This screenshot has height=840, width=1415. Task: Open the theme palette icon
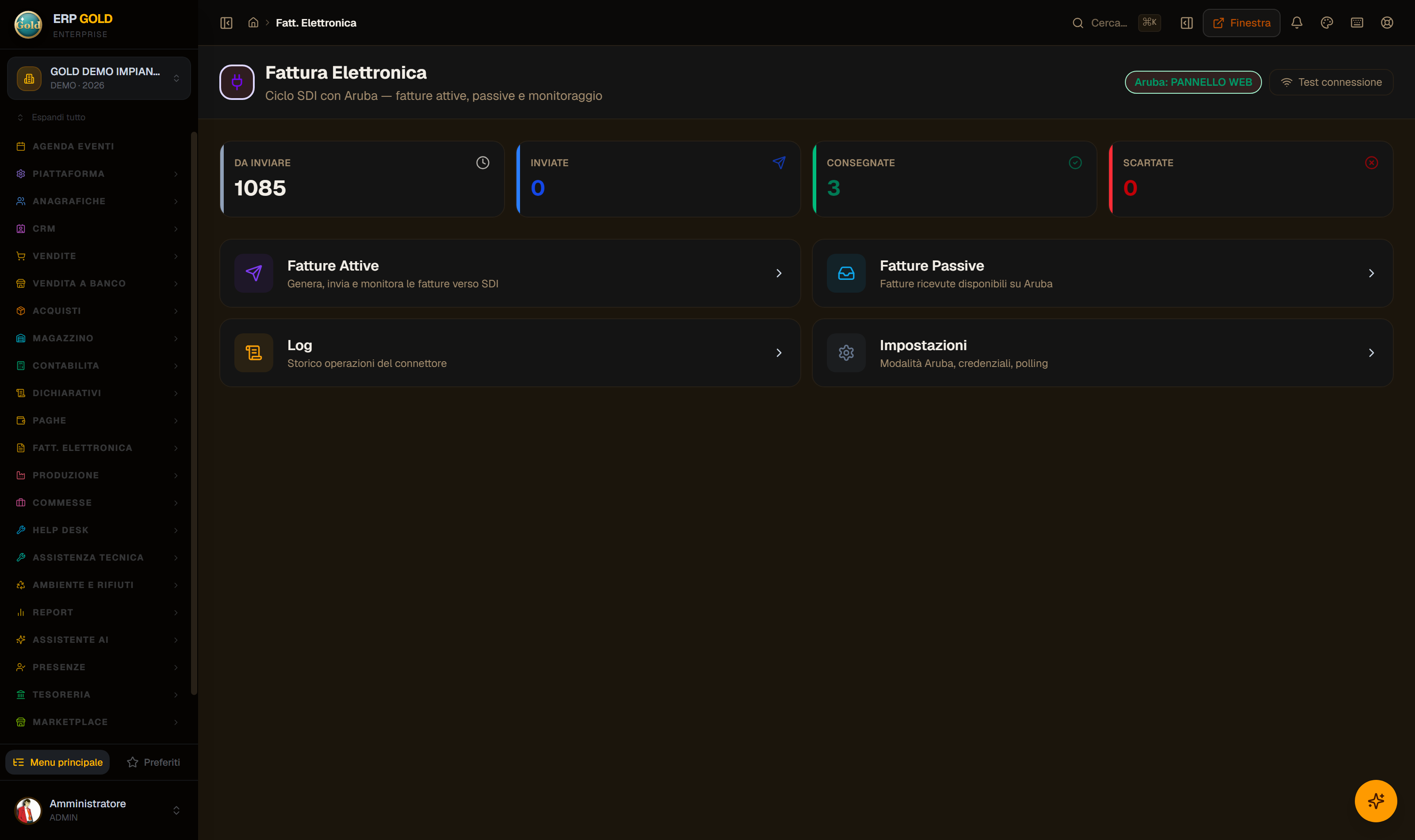[x=1327, y=23]
